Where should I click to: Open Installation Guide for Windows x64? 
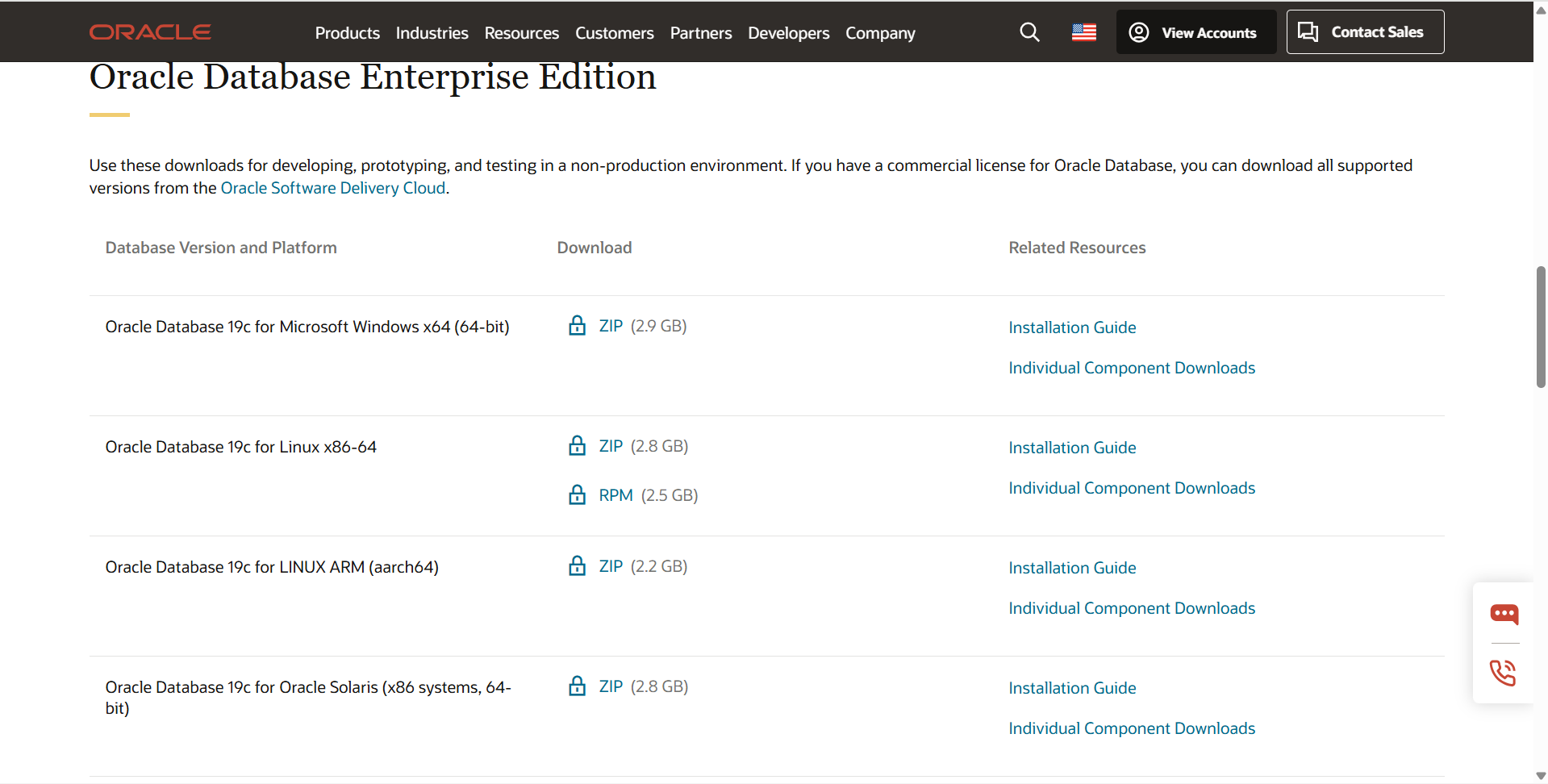pyautogui.click(x=1072, y=327)
